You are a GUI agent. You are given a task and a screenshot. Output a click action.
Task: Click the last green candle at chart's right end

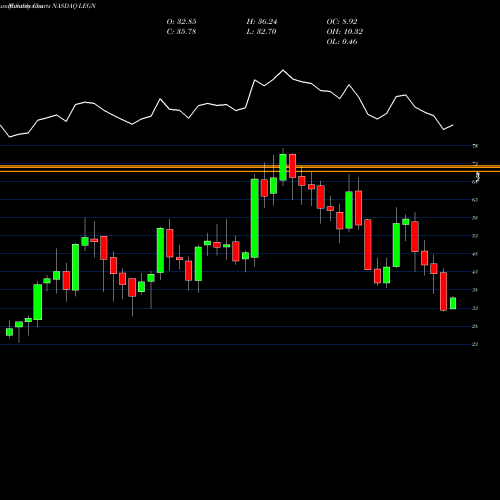click(453, 303)
